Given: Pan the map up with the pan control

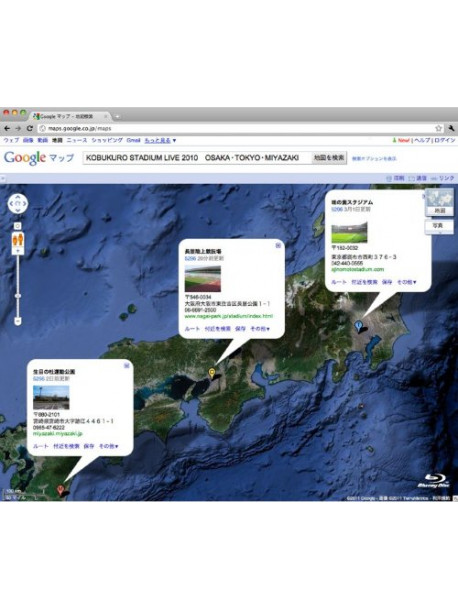Looking at the screenshot, I should pos(18,197).
